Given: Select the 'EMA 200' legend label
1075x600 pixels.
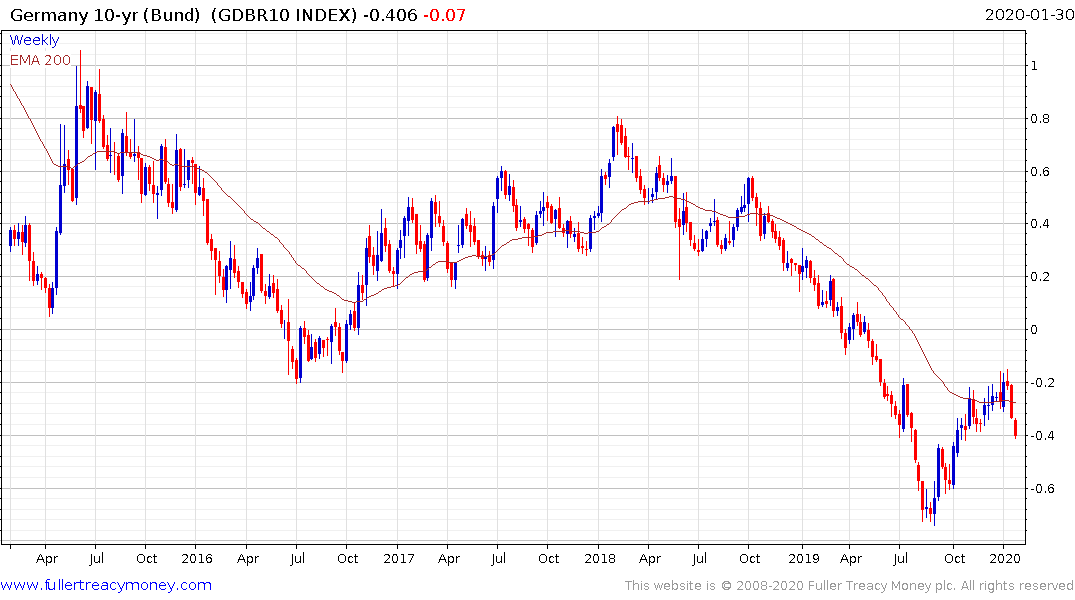Looking at the screenshot, I should pyautogui.click(x=40, y=60).
